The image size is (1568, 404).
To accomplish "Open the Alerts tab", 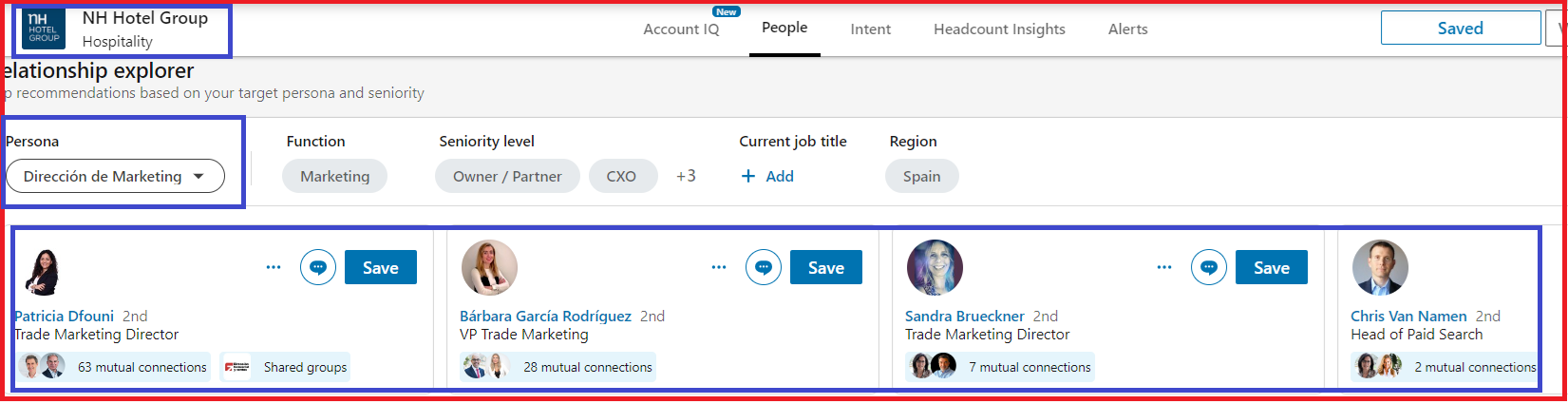I will (x=1127, y=29).
